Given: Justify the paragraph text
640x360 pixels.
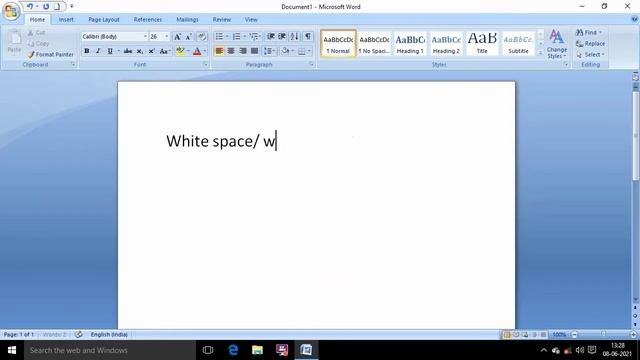Looking at the screenshot, I should pyautogui.click(x=255, y=51).
